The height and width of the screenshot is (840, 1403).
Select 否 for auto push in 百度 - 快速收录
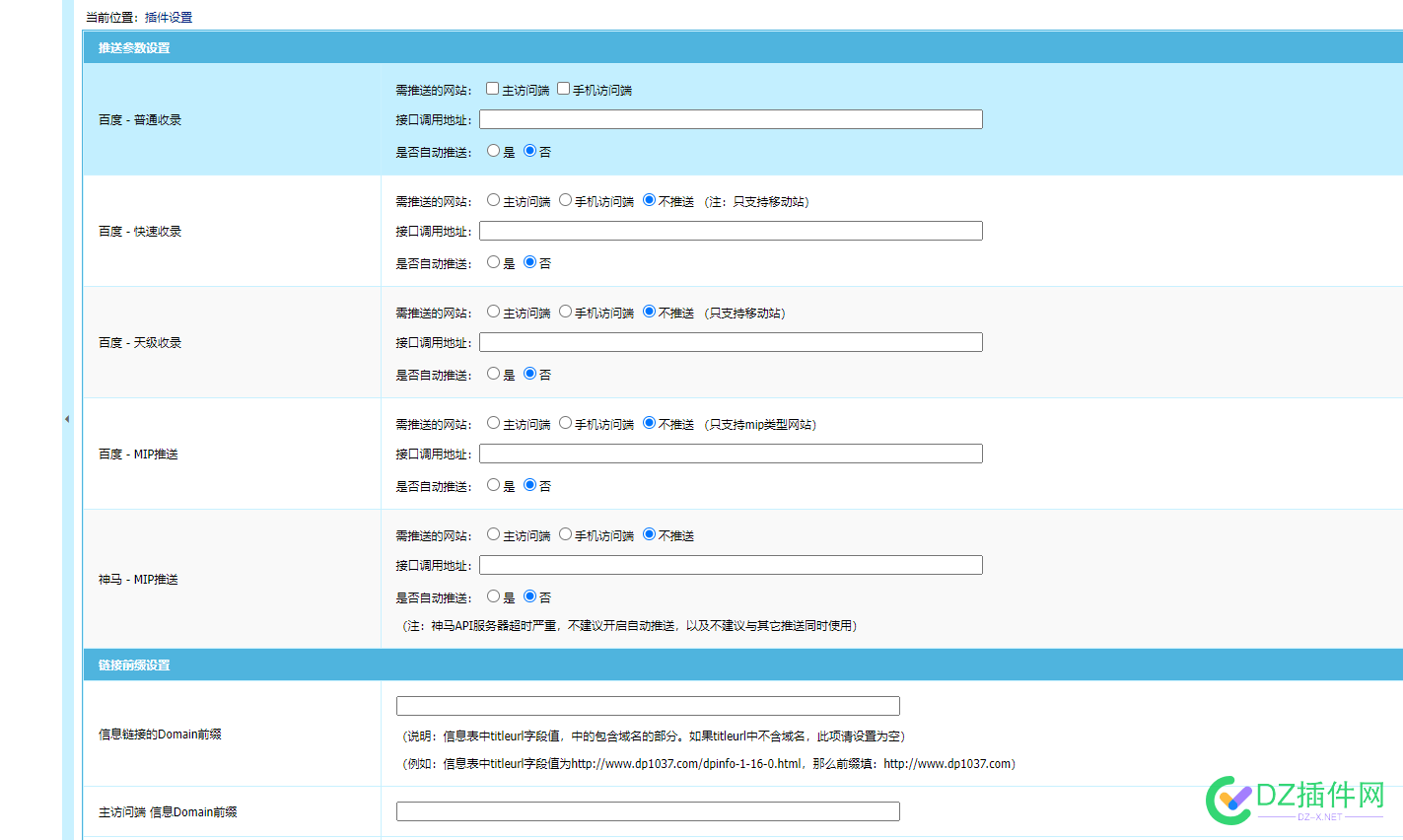(x=529, y=262)
